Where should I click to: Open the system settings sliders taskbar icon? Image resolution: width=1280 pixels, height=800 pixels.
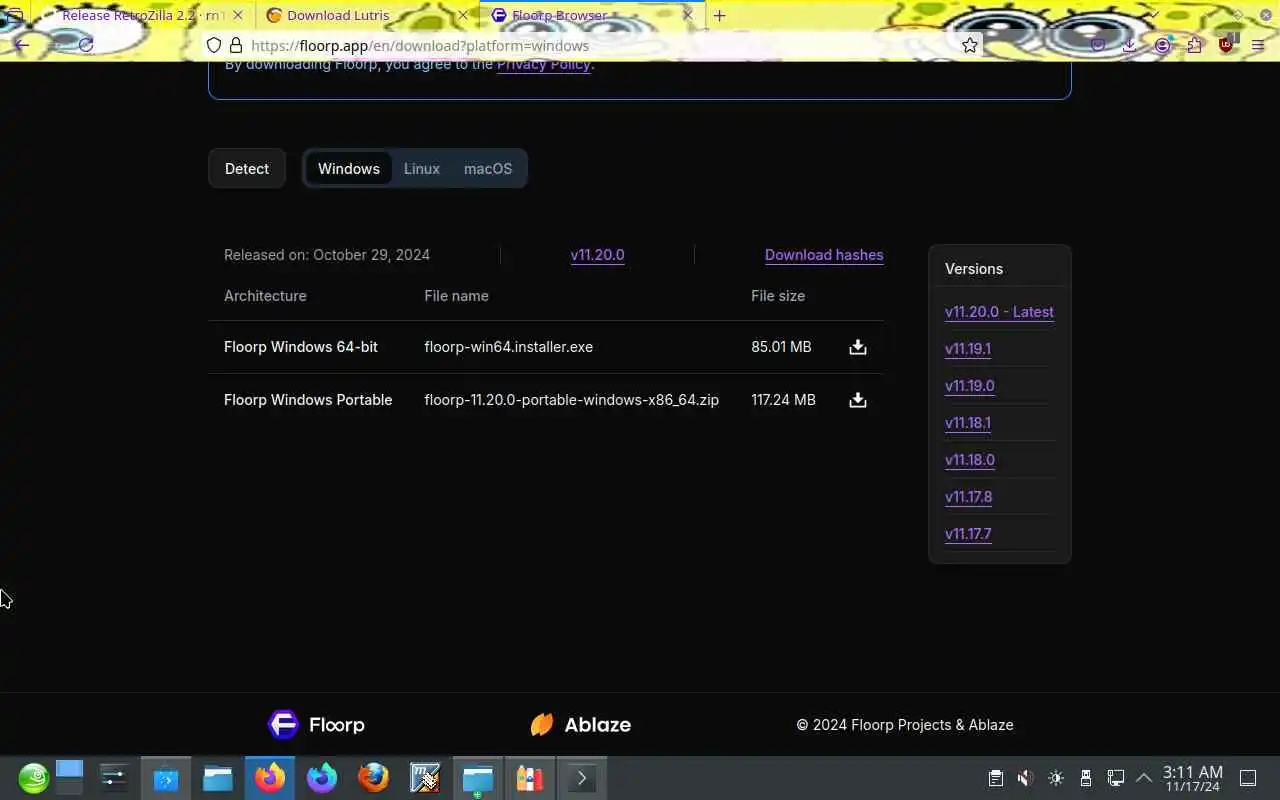point(114,778)
